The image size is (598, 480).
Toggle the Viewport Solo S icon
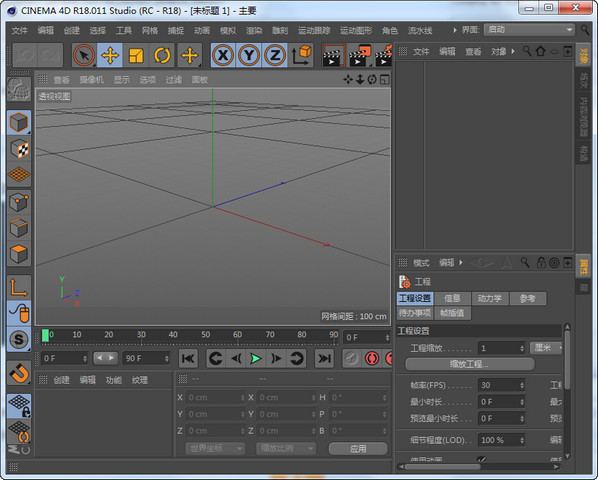(19, 339)
